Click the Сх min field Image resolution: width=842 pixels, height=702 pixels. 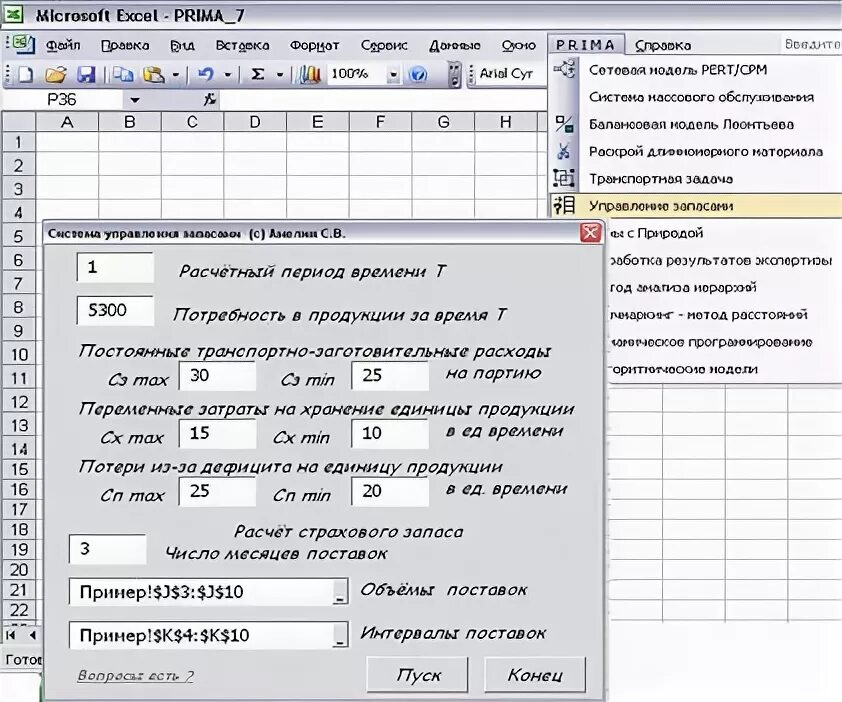390,433
